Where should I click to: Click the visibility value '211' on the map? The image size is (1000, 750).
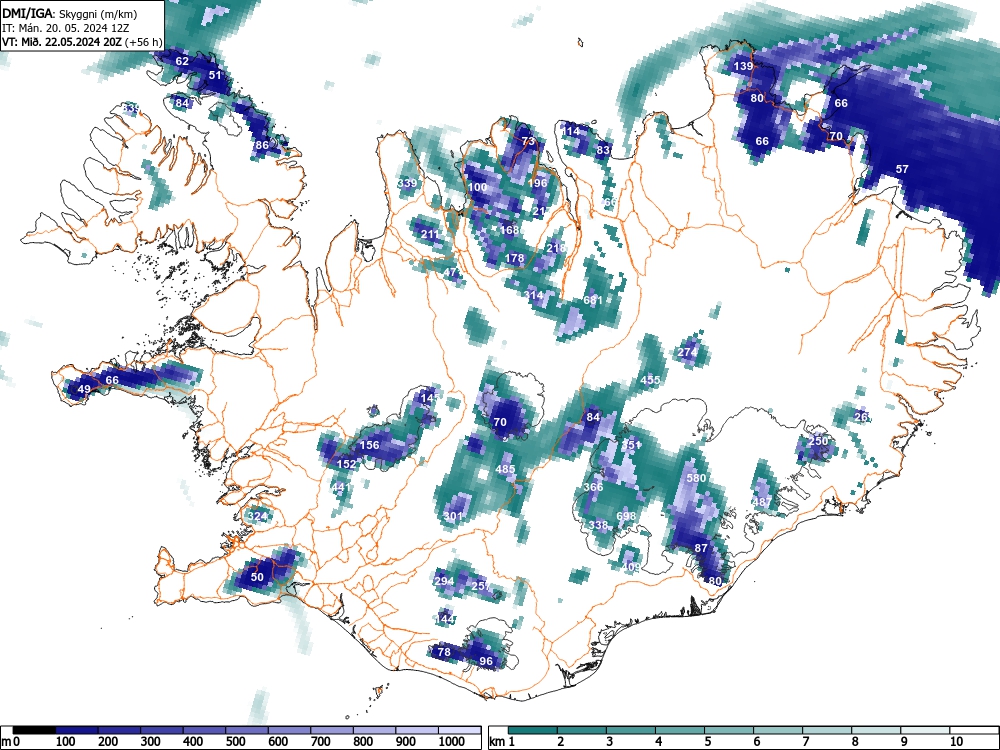430,234
